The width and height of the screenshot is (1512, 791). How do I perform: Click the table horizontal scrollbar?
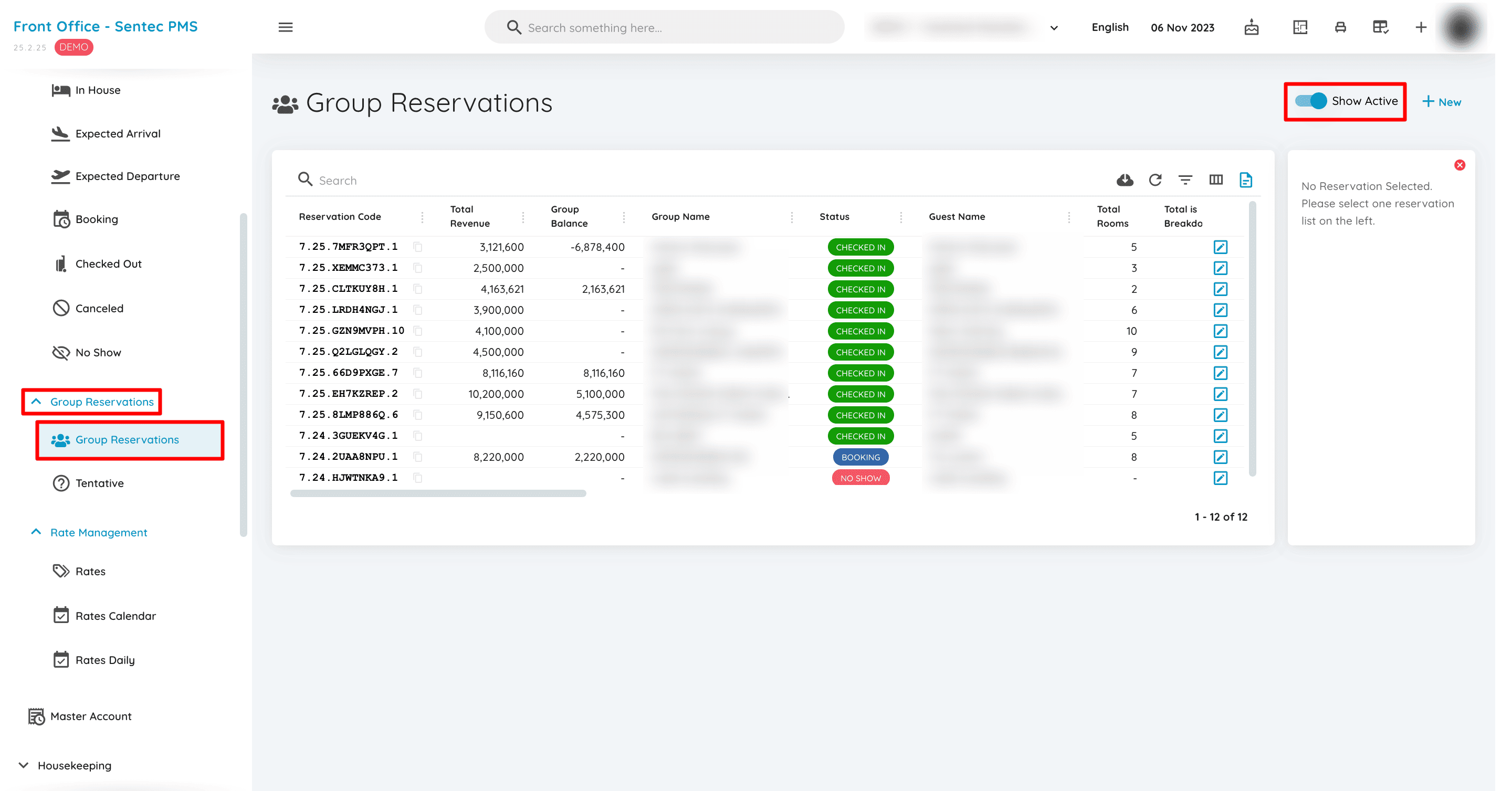[438, 493]
